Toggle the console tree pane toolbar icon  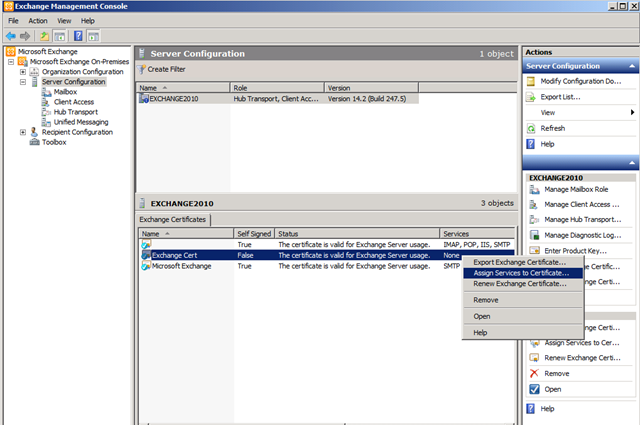[60, 36]
